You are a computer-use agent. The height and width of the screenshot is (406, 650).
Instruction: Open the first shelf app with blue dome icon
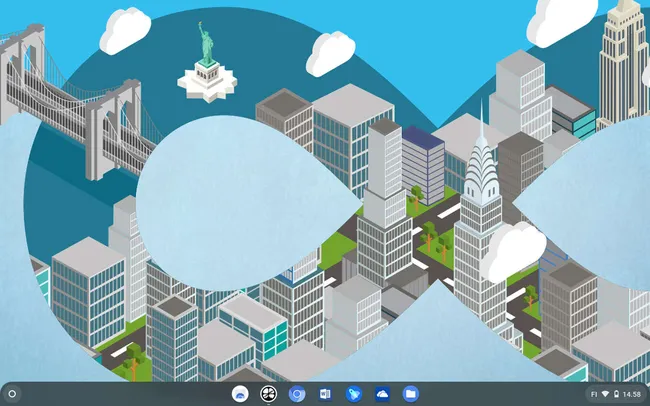tap(240, 394)
